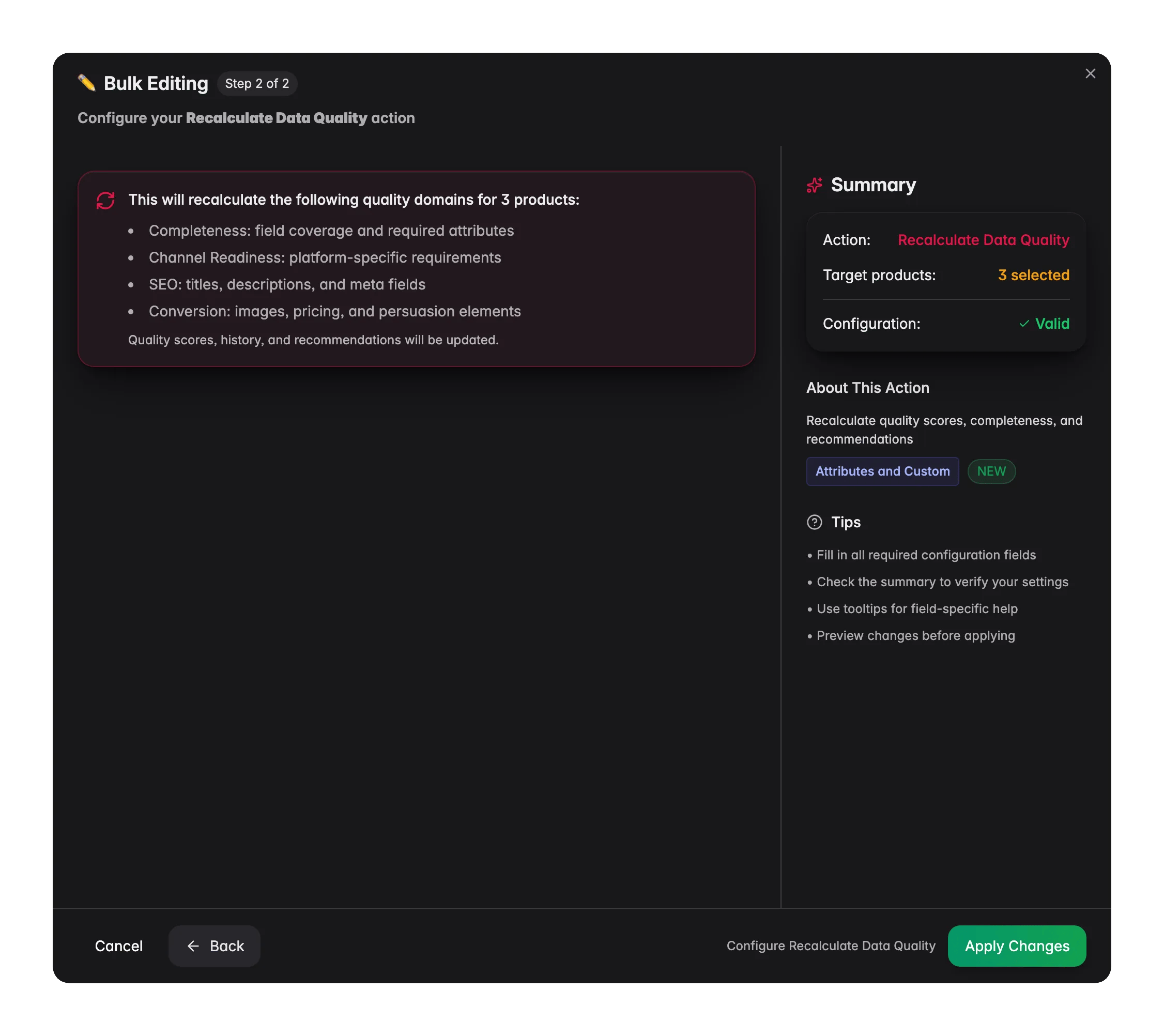
Task: Click the recalculate quality domains notice heading
Action: pyautogui.click(x=354, y=200)
